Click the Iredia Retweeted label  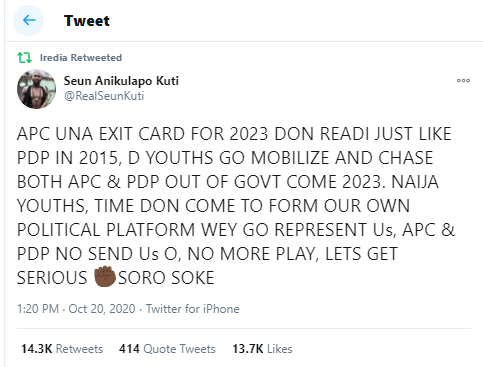coord(81,58)
